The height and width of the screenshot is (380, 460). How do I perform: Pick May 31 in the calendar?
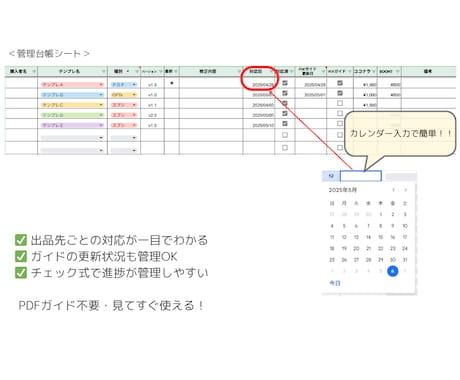[x=405, y=260]
